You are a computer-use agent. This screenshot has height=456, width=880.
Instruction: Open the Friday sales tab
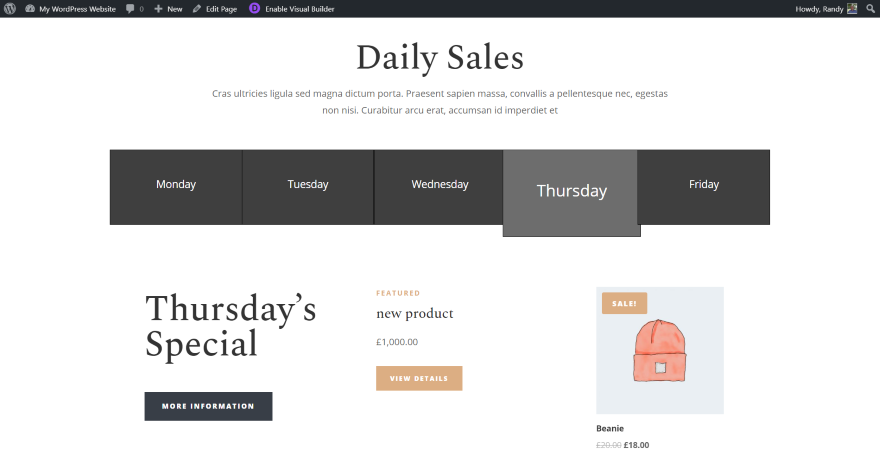coord(704,185)
